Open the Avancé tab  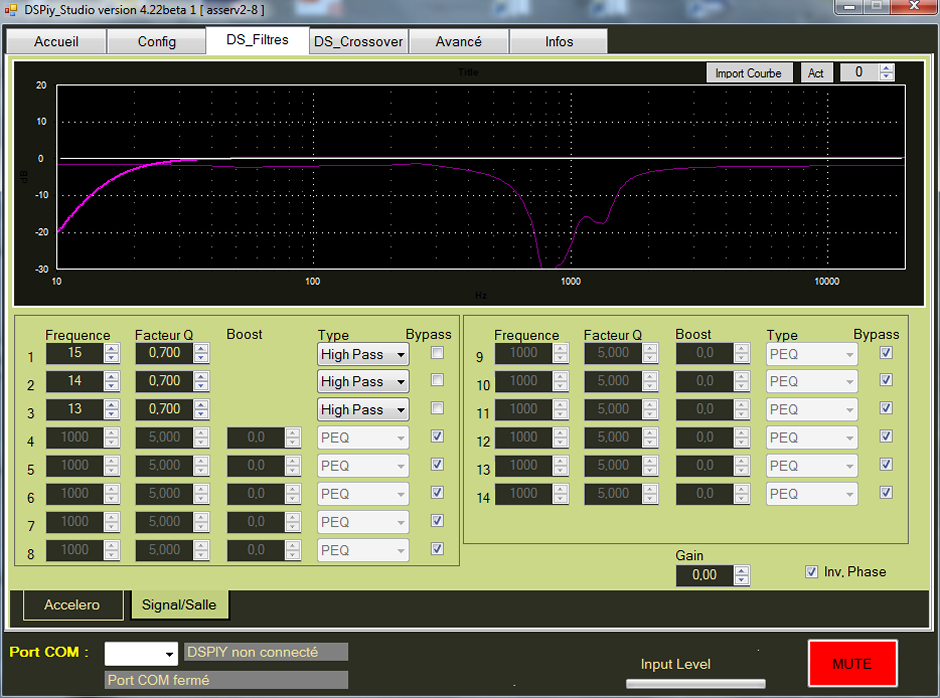point(458,41)
